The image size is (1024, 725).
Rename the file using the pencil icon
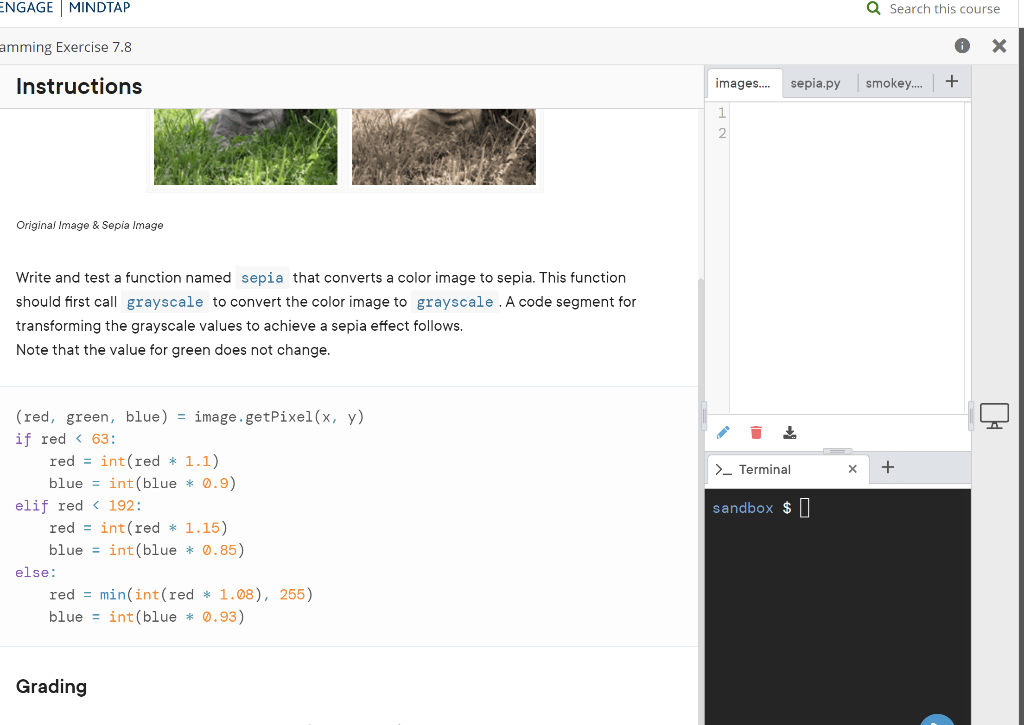point(722,432)
